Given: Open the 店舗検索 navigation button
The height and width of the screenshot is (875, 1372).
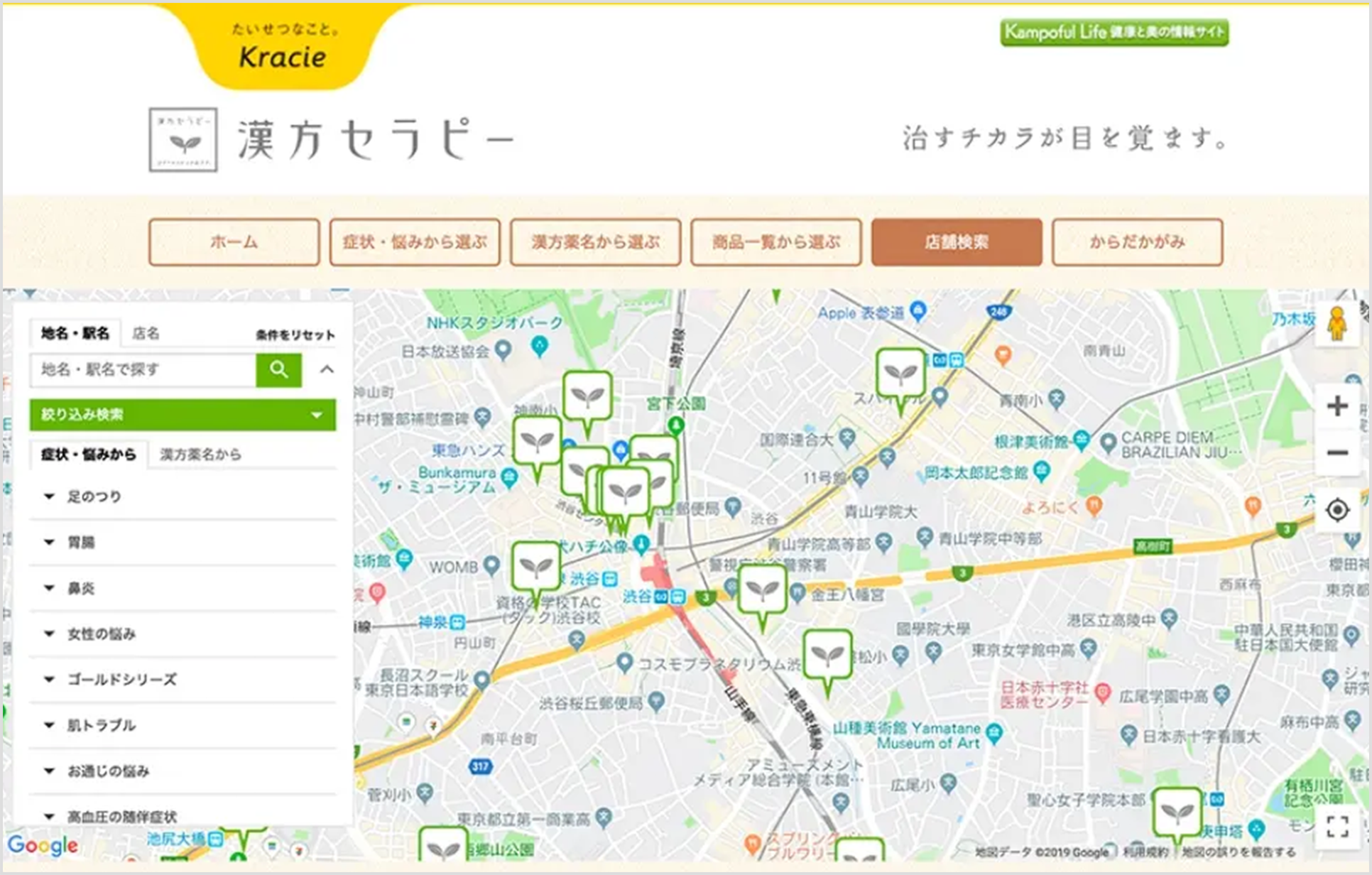Looking at the screenshot, I should click(x=957, y=242).
